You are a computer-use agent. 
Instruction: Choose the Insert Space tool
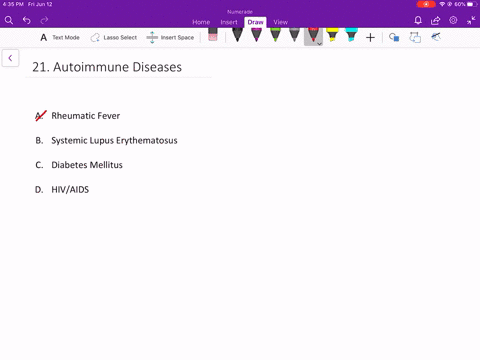pos(170,37)
